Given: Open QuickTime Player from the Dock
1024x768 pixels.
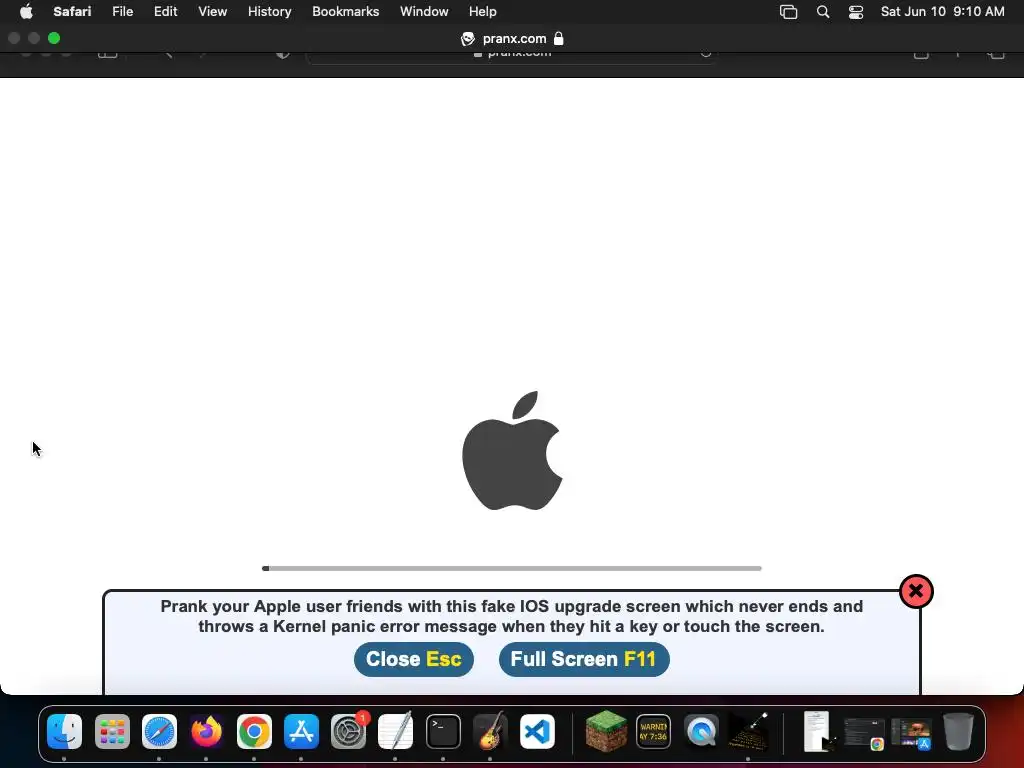Looking at the screenshot, I should pos(701,731).
